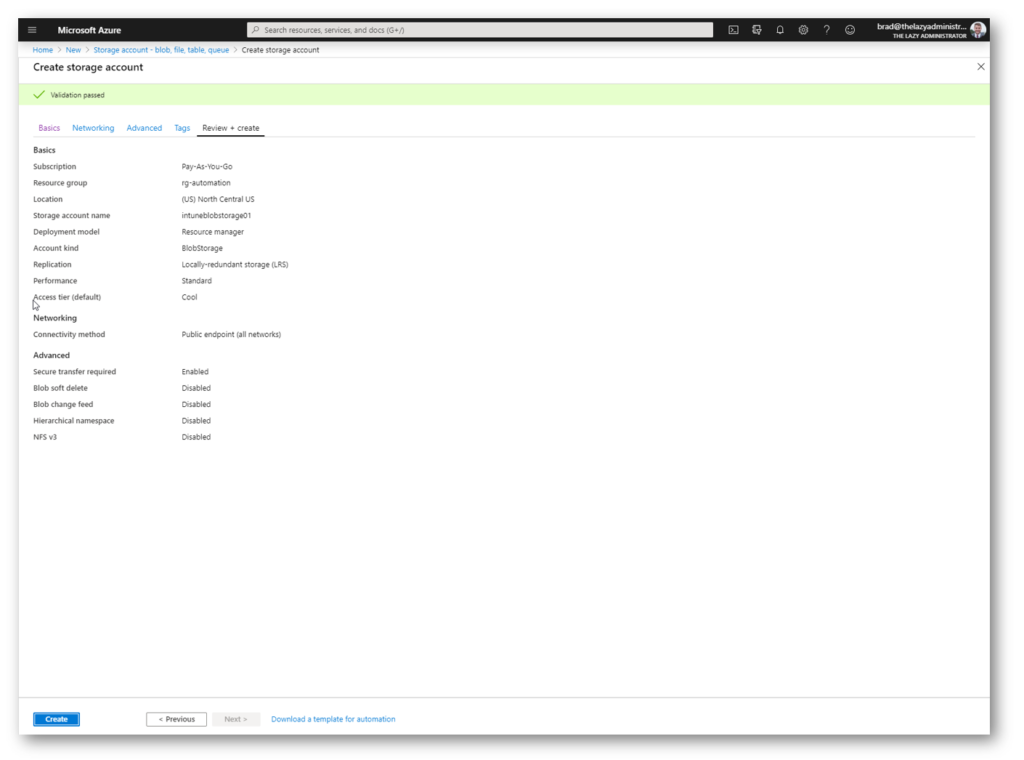Click the Blob change feed label
Screen dimensions: 1024x760
coord(63,404)
